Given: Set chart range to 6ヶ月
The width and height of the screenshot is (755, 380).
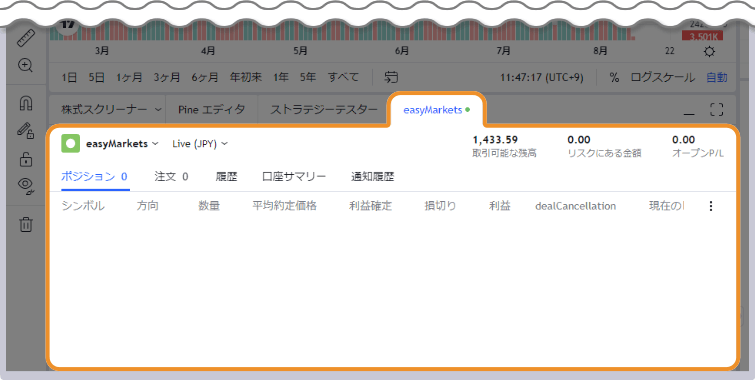Looking at the screenshot, I should click(205, 78).
